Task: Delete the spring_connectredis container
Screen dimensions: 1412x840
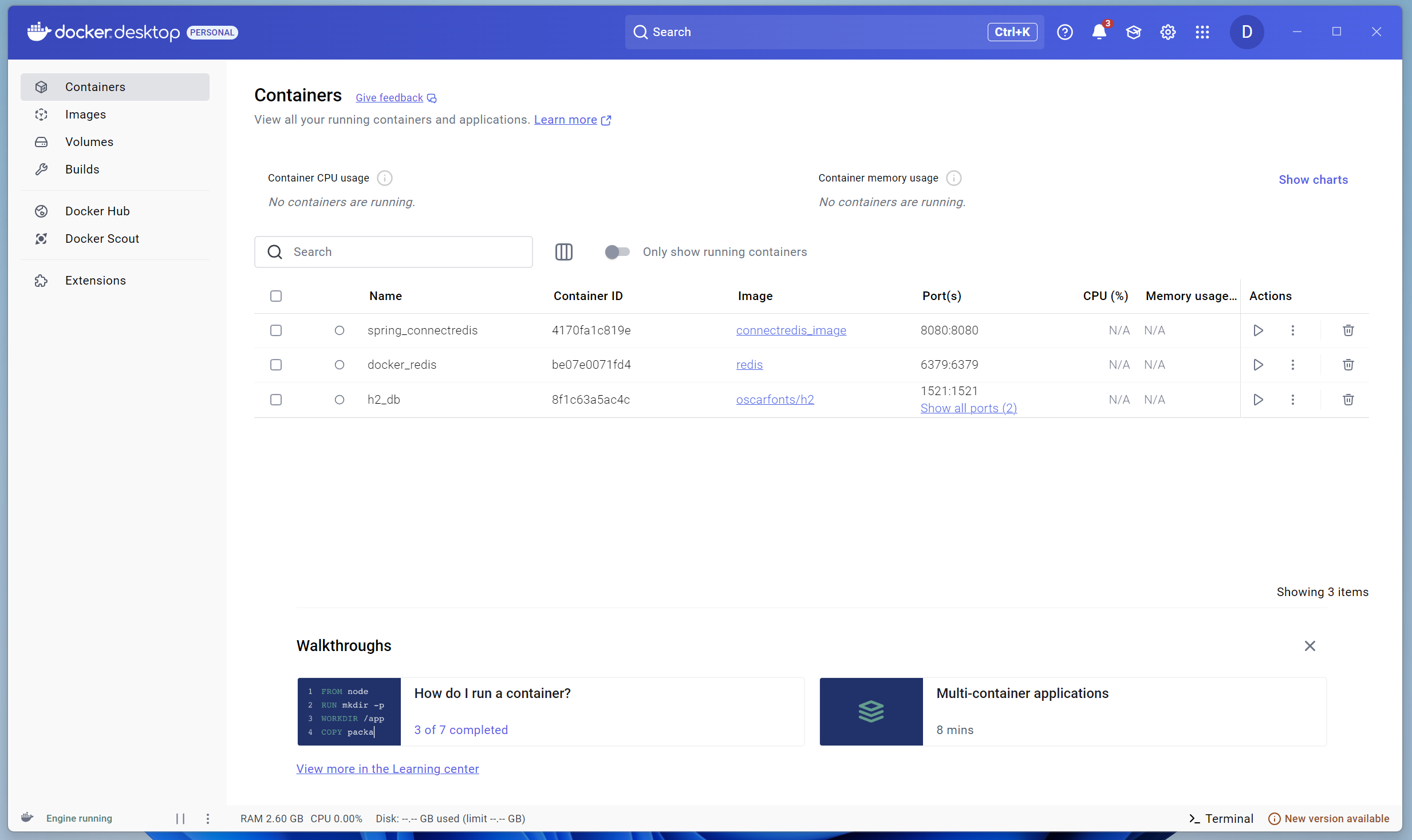Action: (1348, 330)
